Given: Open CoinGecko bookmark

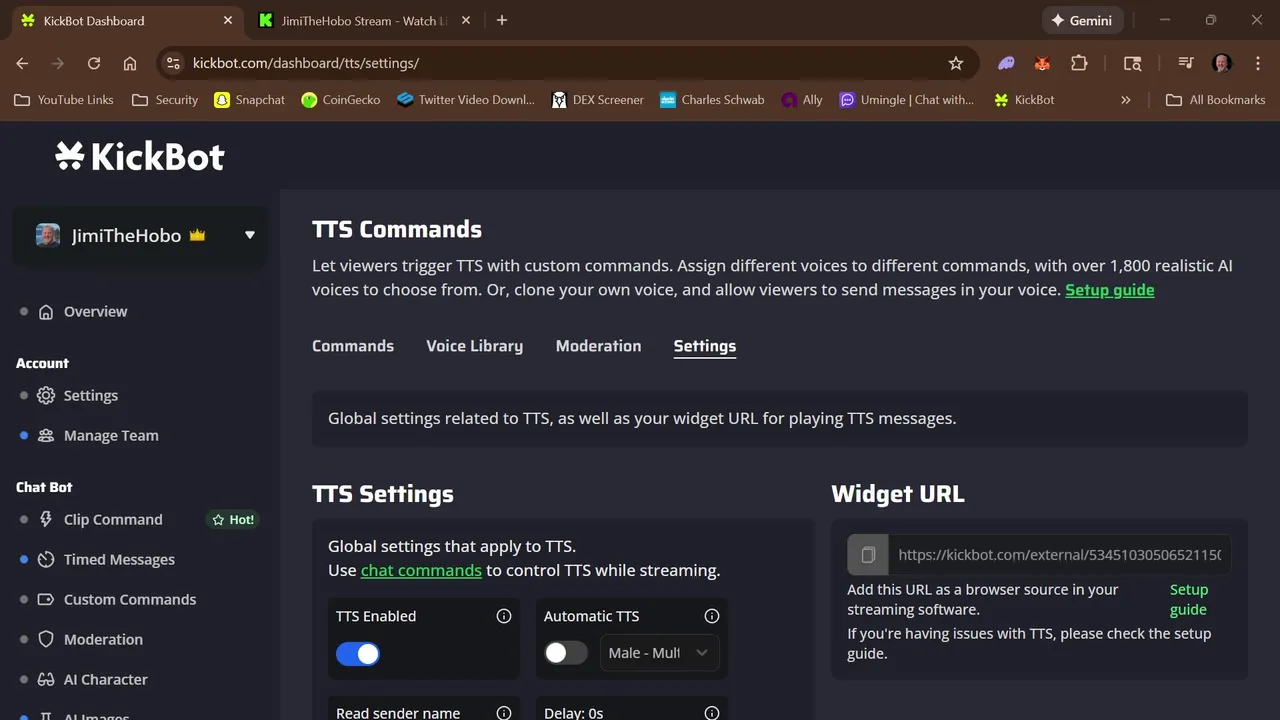Looking at the screenshot, I should click(341, 100).
